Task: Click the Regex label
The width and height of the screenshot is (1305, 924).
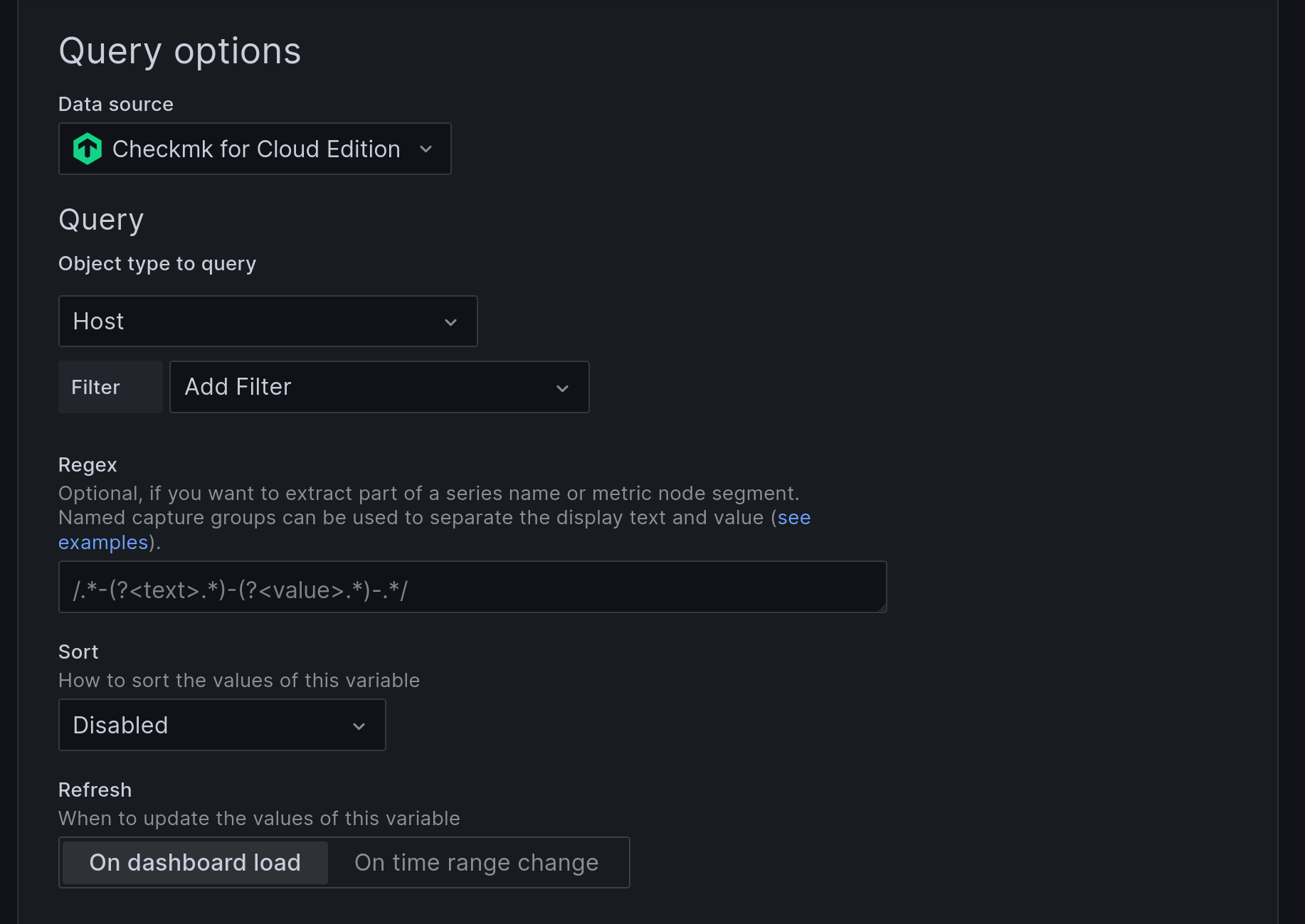Action: [88, 465]
